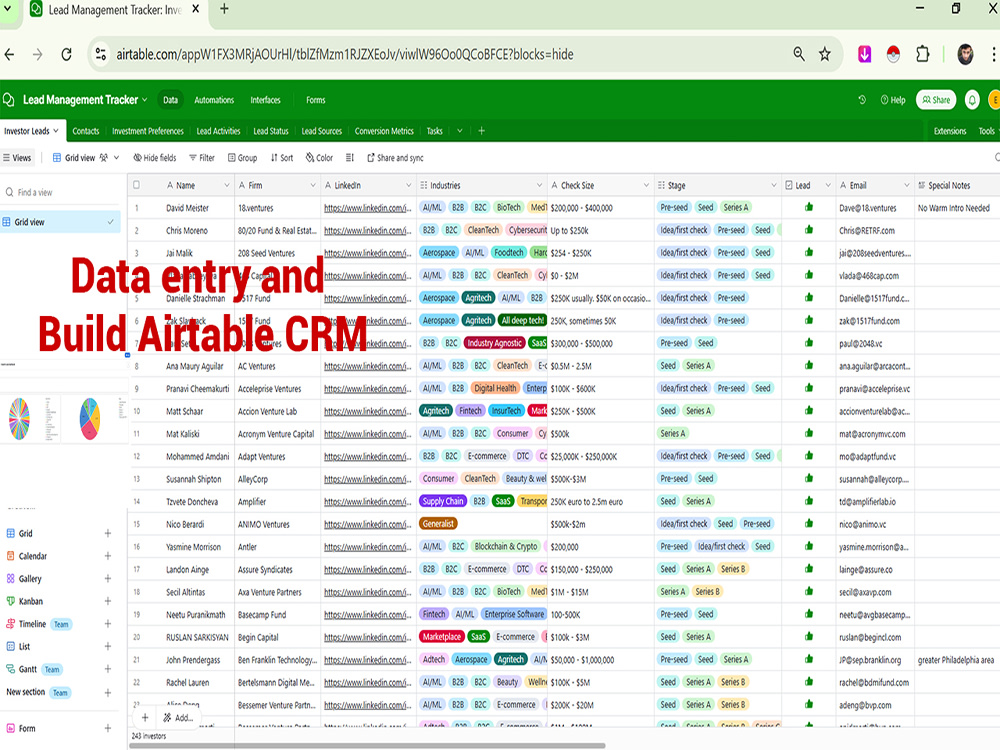Open the Extensions panel button
This screenshot has width=1000, height=750.
[x=950, y=131]
